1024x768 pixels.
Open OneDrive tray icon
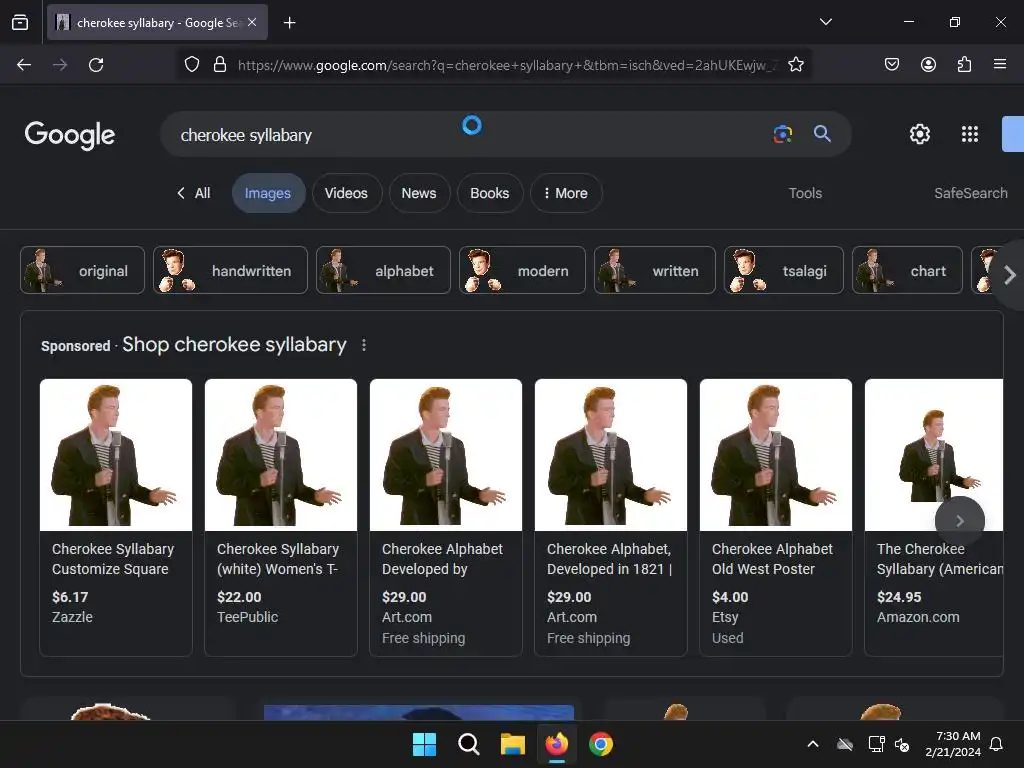845,744
